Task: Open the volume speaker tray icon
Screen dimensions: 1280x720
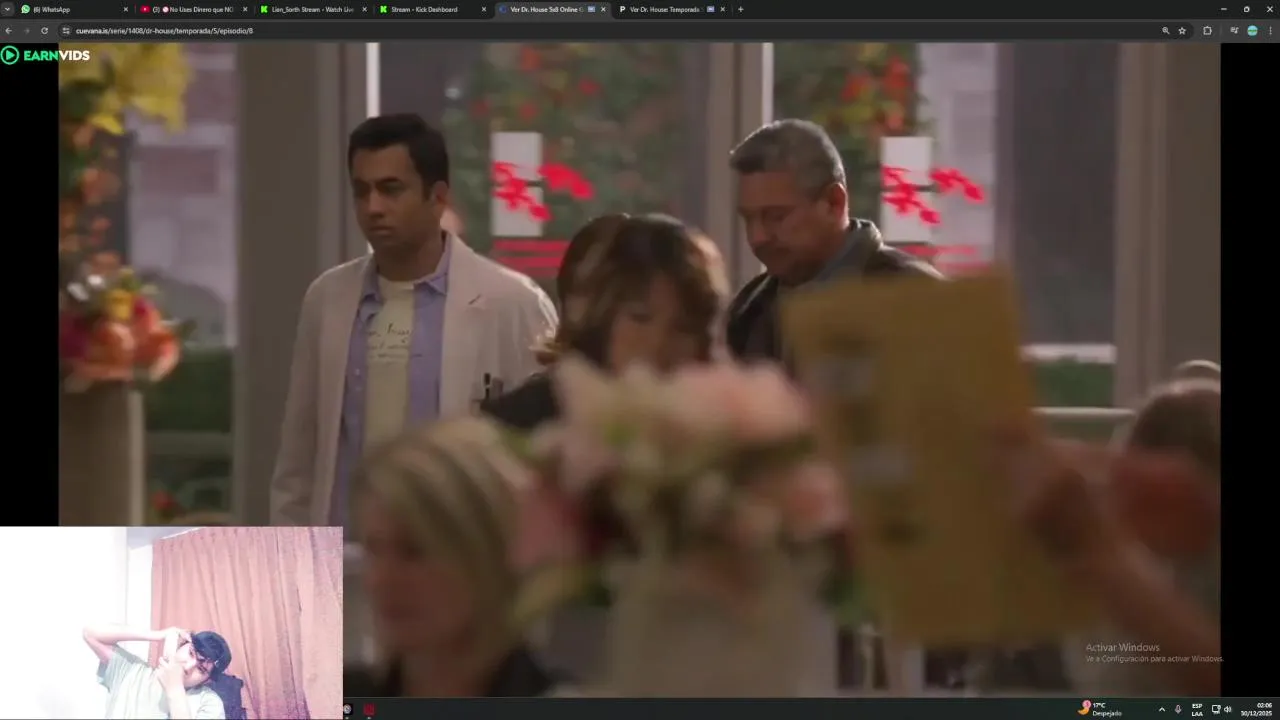Action: (x=1228, y=709)
